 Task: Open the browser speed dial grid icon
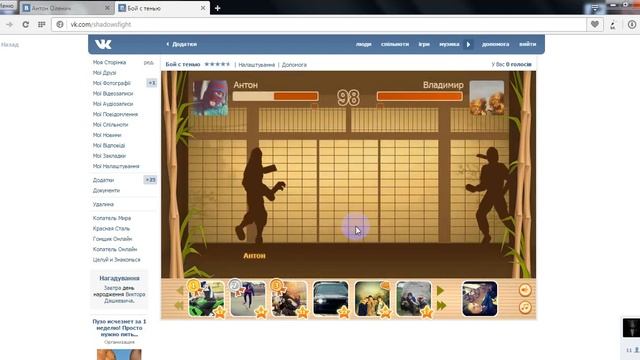[x=41, y=24]
